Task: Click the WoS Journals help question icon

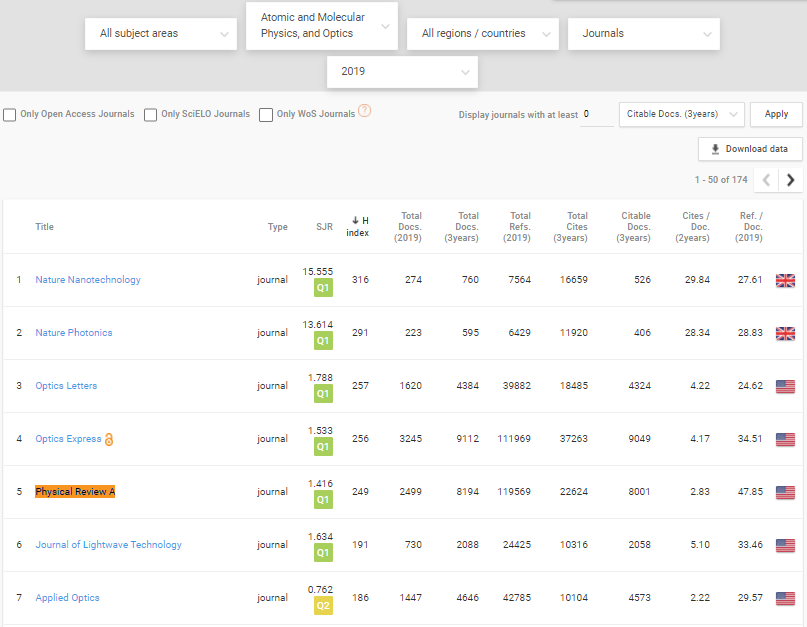Action: tap(365, 111)
